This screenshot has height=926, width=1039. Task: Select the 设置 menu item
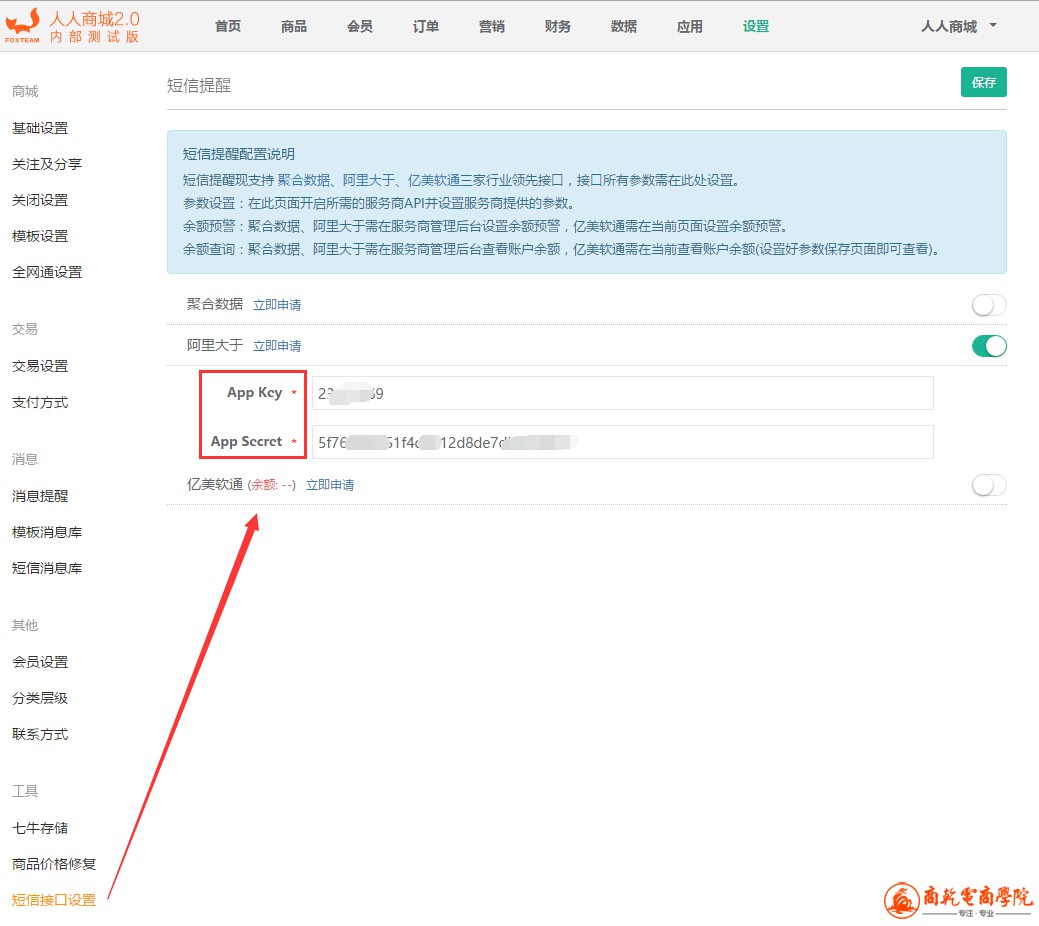756,27
